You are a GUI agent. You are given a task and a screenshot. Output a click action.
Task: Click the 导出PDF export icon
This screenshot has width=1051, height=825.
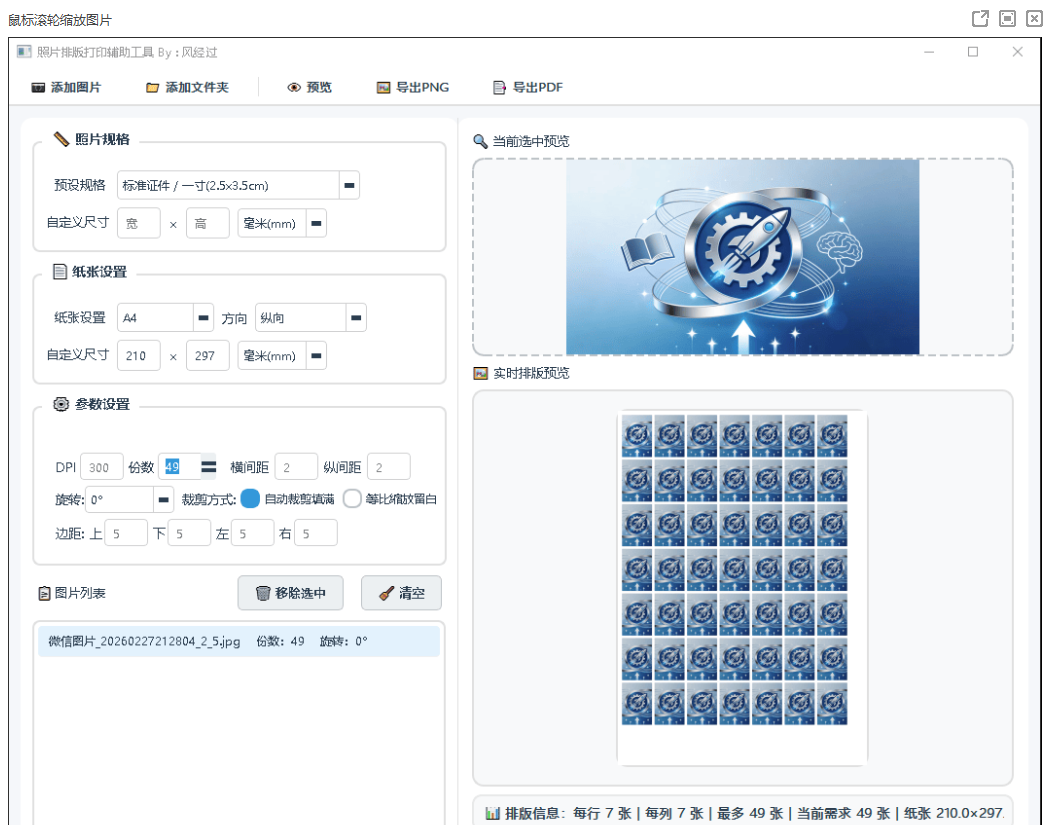click(500, 88)
